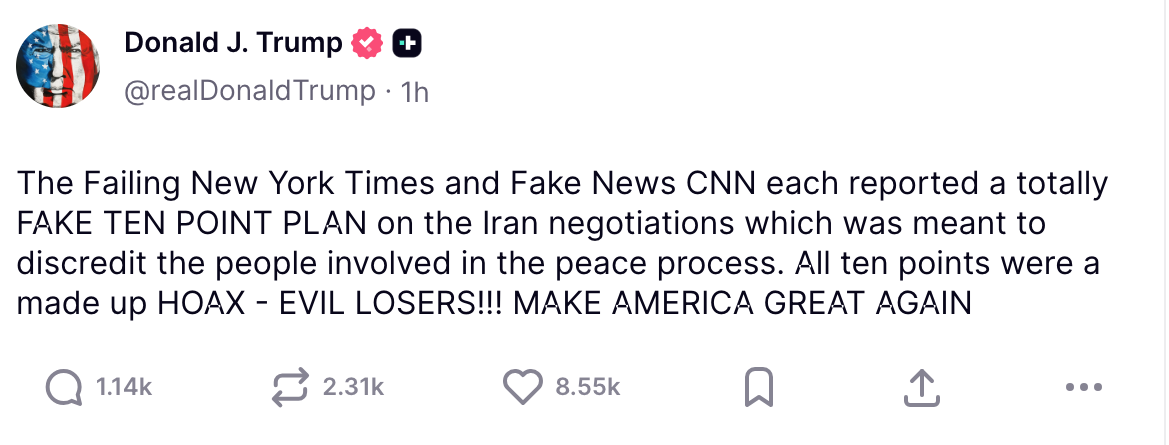Click the "MAKE AMERICA GREAT AGAIN" text
Viewport: 1169px width, 445px height.
click(x=742, y=301)
